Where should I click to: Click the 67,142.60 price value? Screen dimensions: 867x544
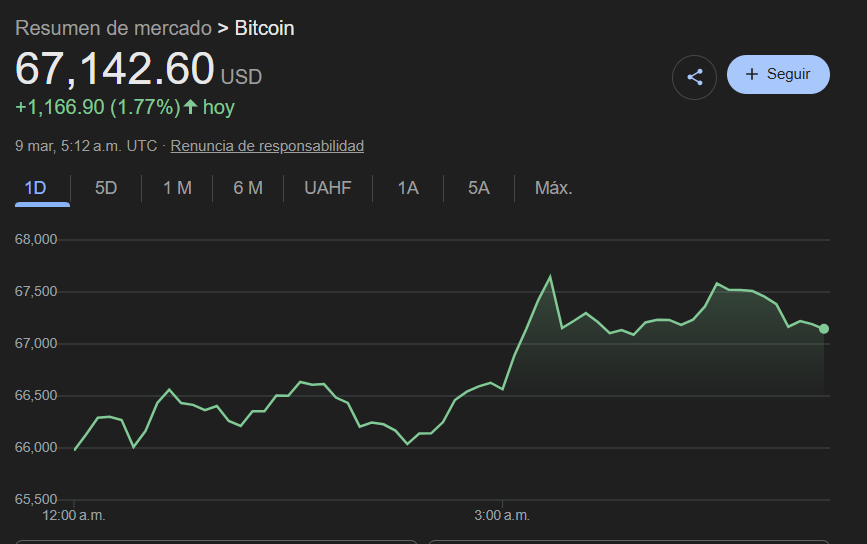coord(114,69)
